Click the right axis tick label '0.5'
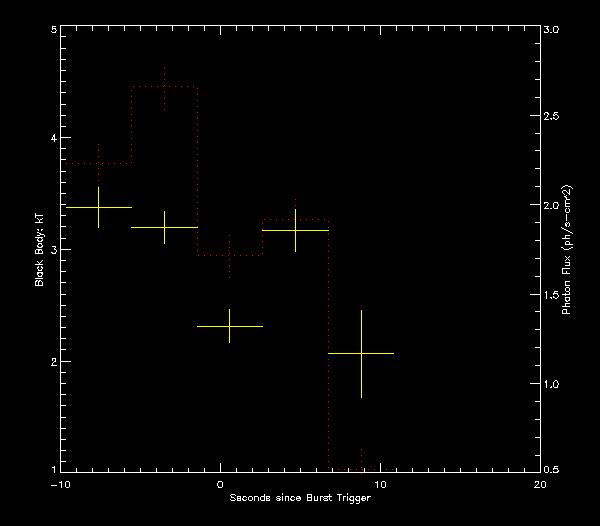Image resolution: width=600 pixels, height=526 pixels. point(552,470)
